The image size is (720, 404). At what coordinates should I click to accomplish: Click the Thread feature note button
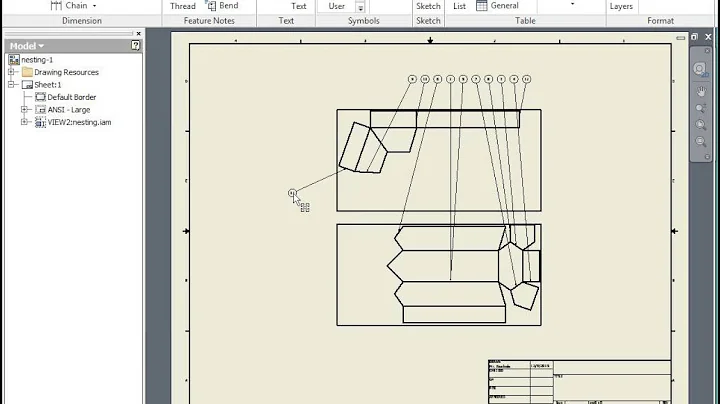click(x=183, y=6)
